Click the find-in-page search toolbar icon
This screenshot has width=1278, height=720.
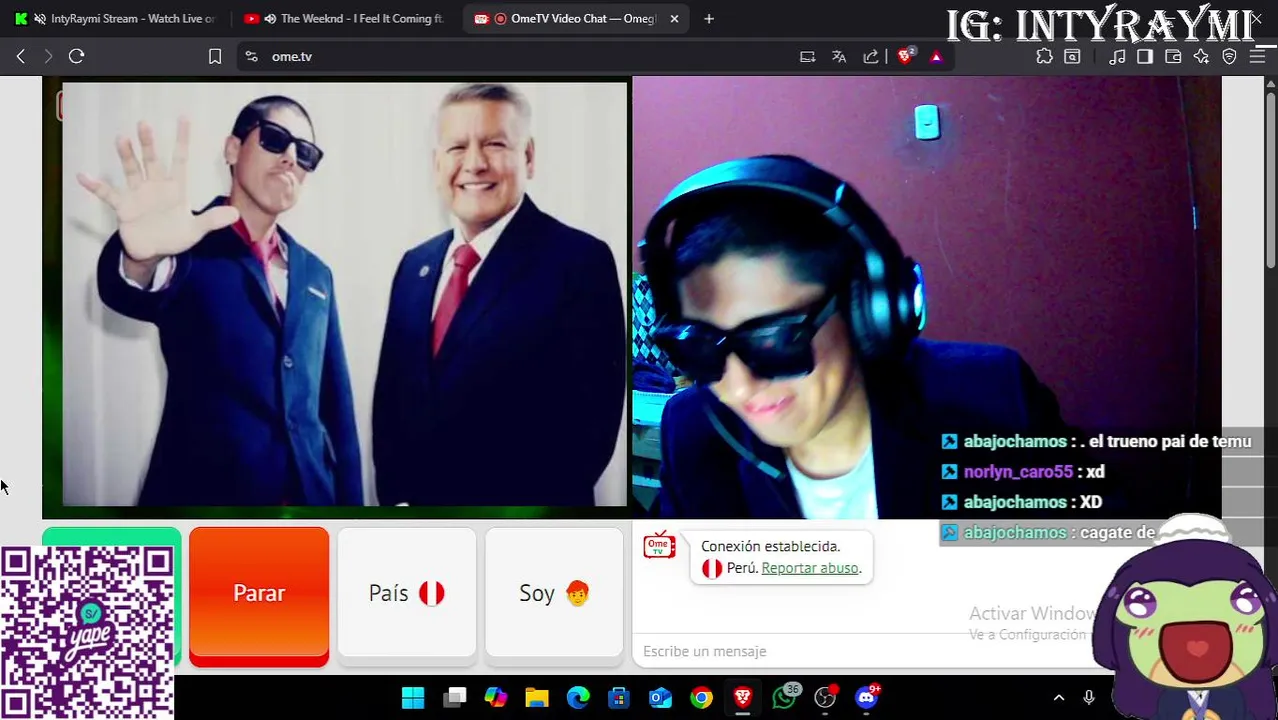[x=1072, y=57]
